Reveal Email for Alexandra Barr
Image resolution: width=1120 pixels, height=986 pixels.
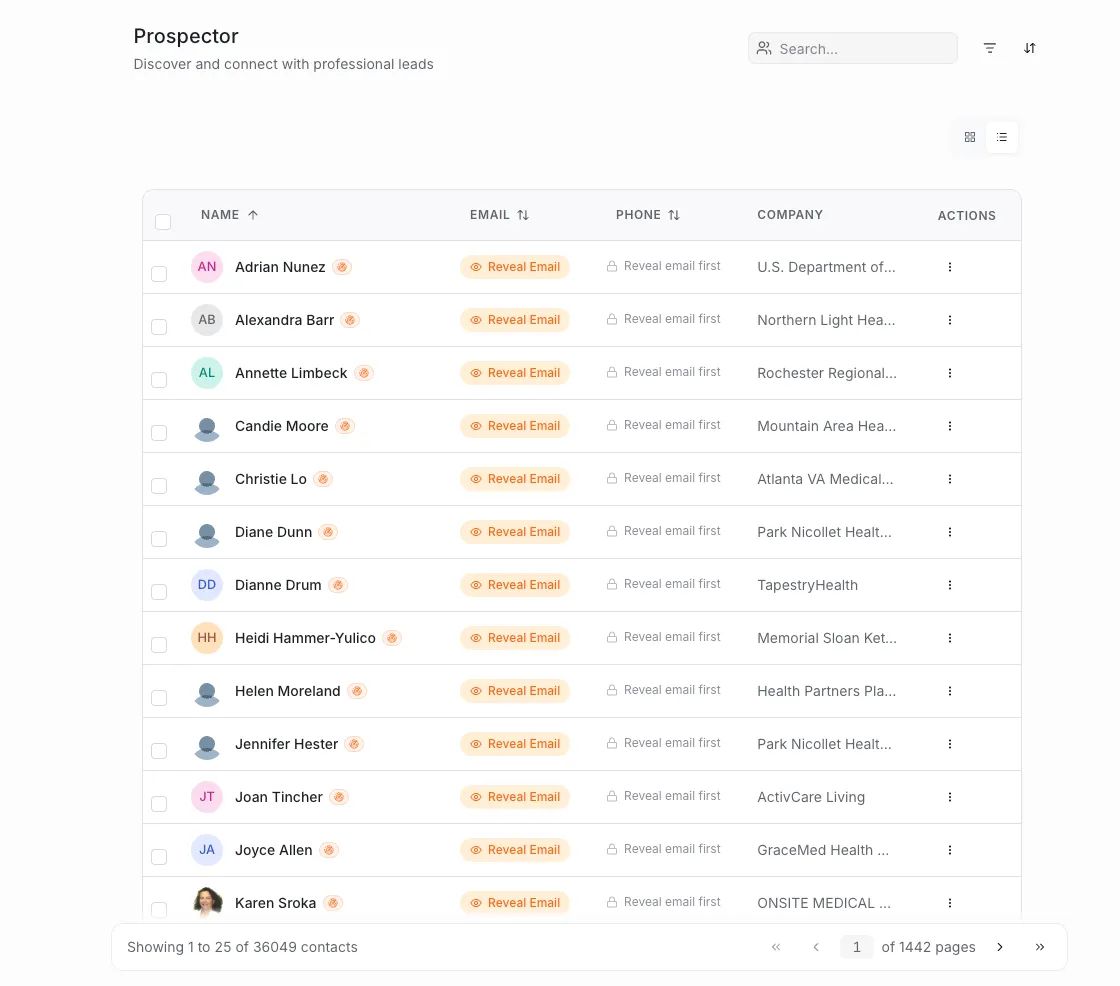click(515, 320)
